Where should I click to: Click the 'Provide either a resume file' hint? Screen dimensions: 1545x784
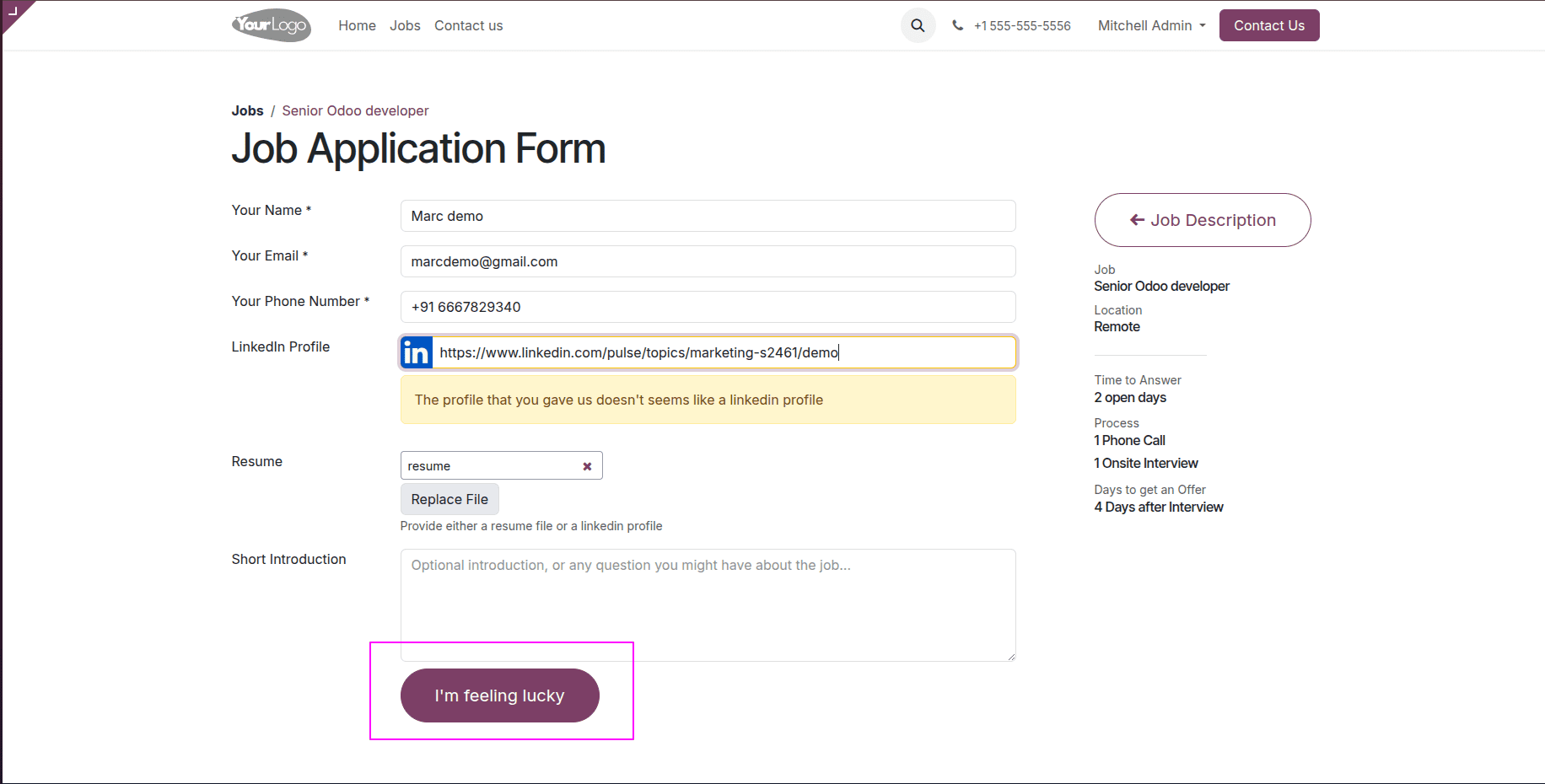(531, 526)
